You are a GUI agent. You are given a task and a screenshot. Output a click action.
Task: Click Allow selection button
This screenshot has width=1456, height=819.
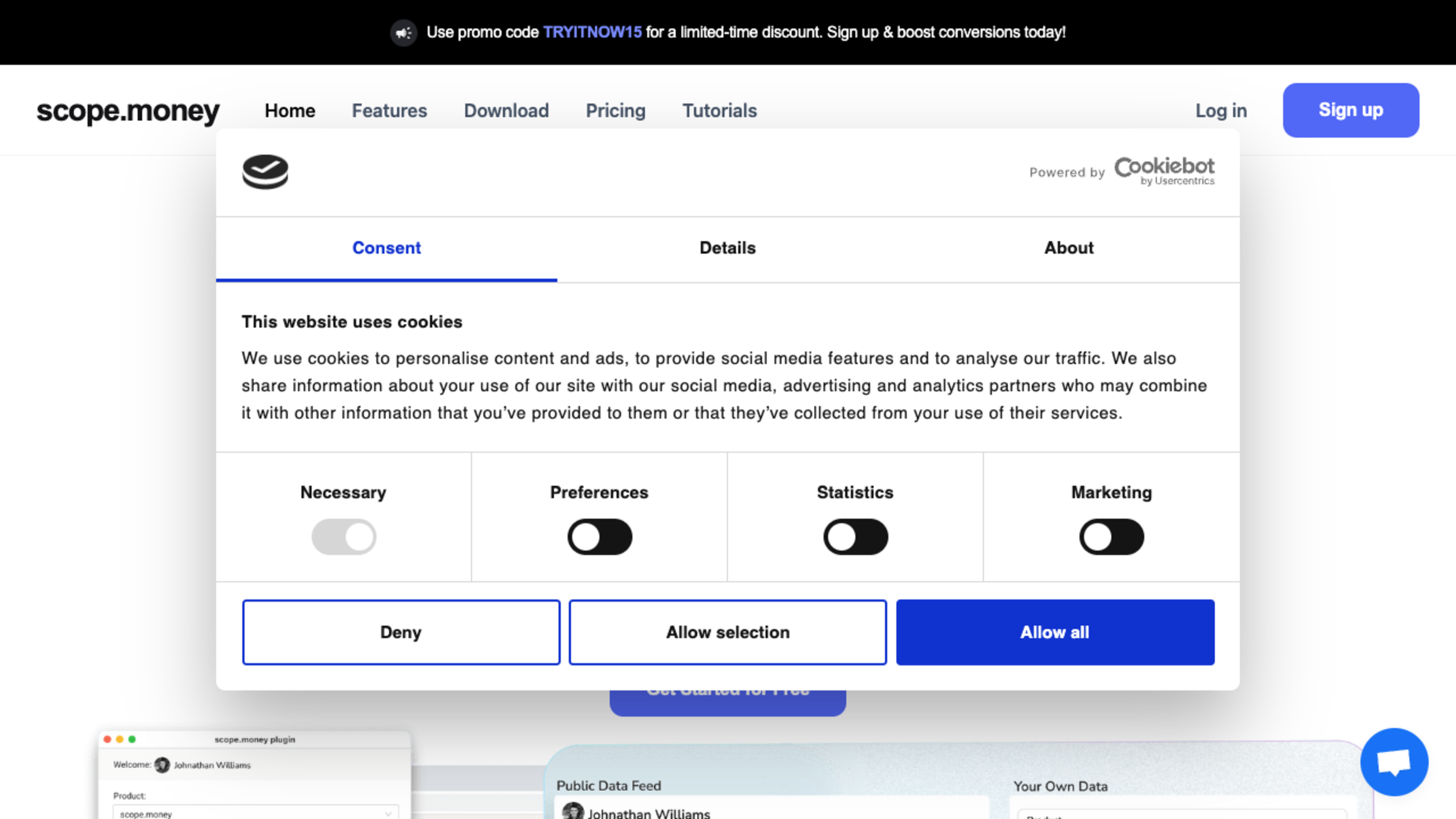pos(728,632)
